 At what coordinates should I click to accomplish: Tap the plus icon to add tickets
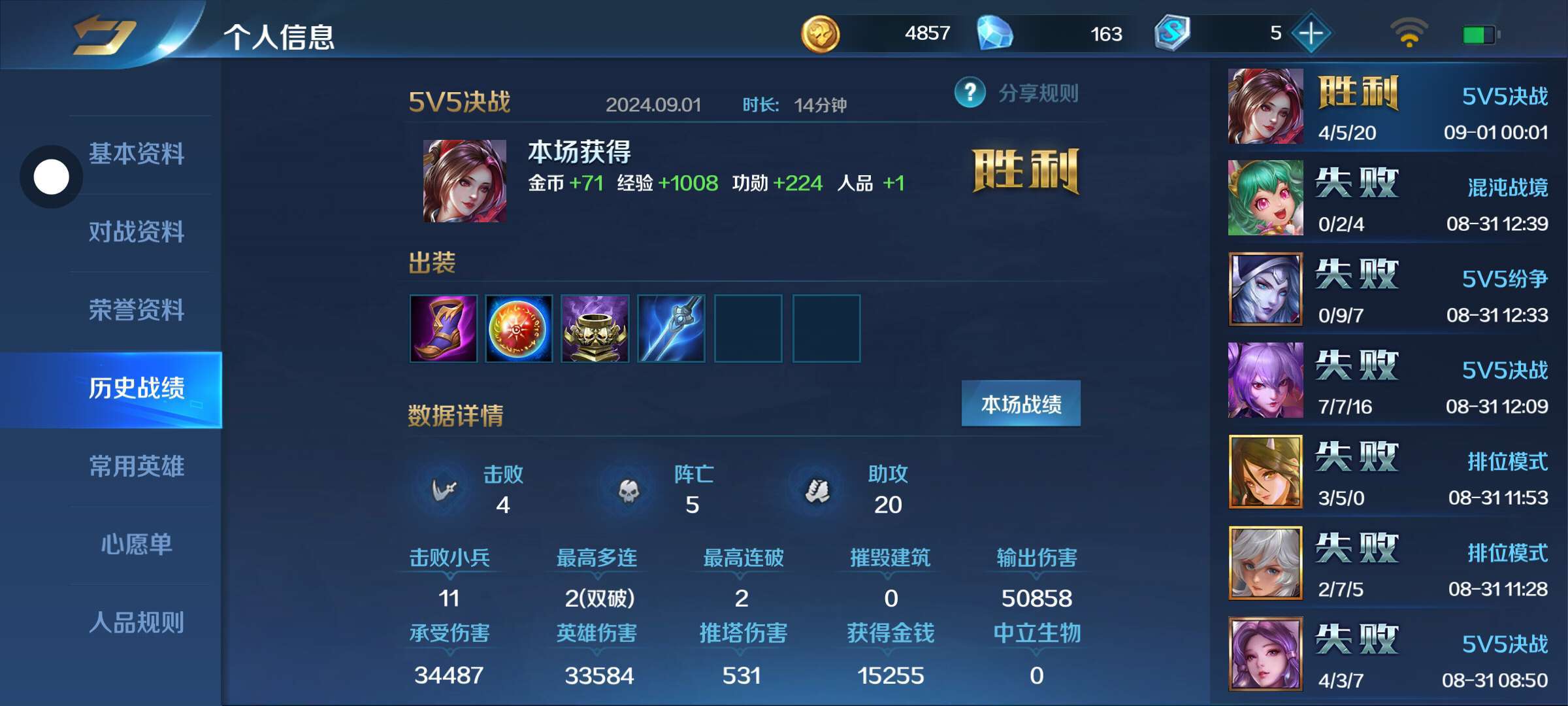[x=1311, y=33]
